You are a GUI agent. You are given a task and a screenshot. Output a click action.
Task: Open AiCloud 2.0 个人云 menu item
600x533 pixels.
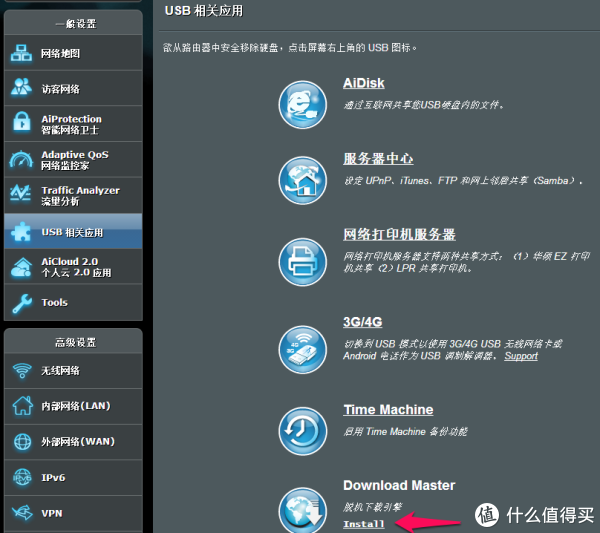point(73,267)
